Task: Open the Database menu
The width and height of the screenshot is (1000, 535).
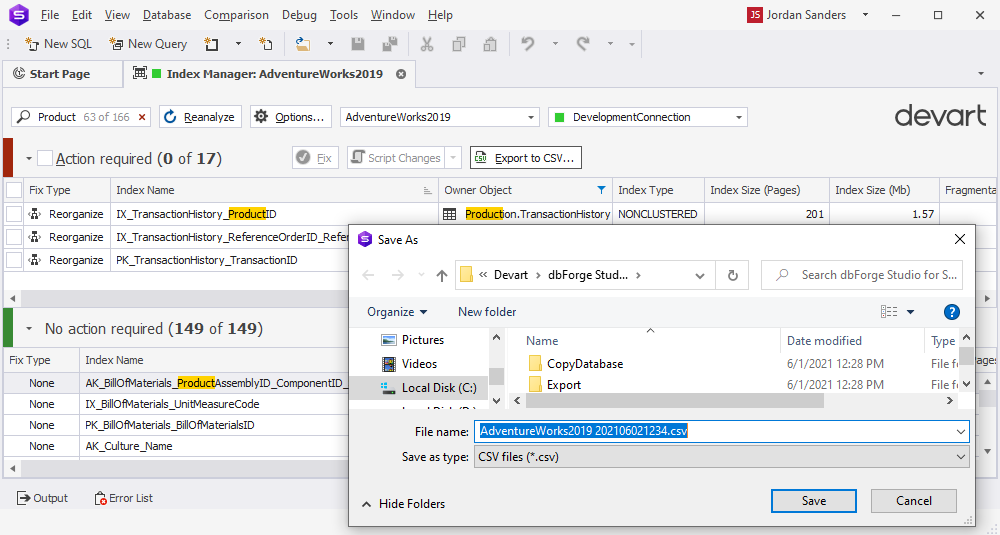Action: 167,15
